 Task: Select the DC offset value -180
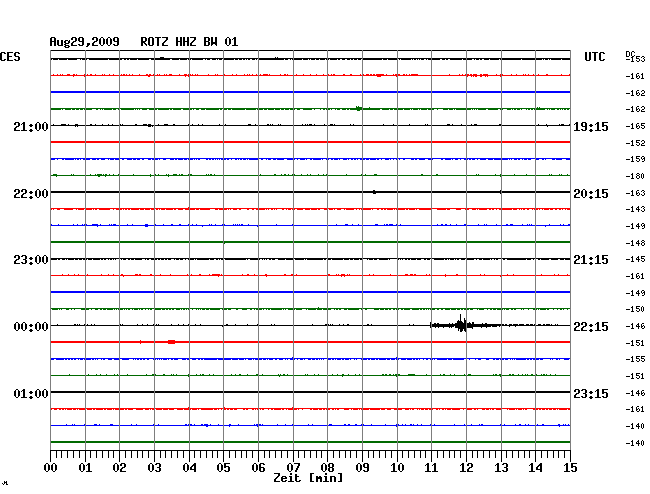click(x=635, y=176)
